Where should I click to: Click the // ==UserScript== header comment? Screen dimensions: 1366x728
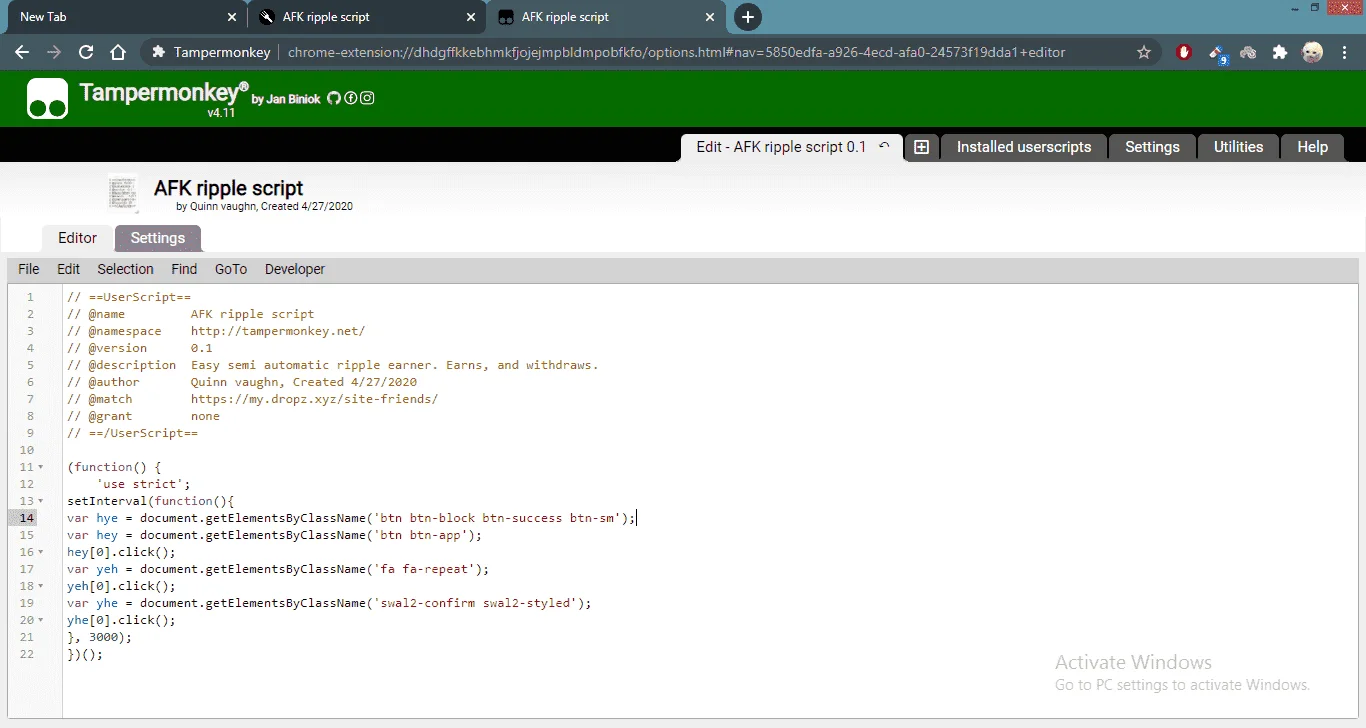click(x=129, y=297)
